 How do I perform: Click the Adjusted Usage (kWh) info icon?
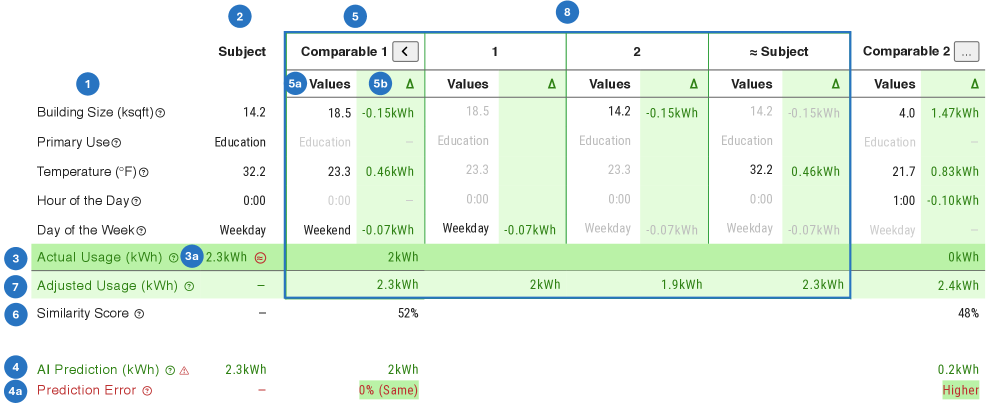(189, 286)
